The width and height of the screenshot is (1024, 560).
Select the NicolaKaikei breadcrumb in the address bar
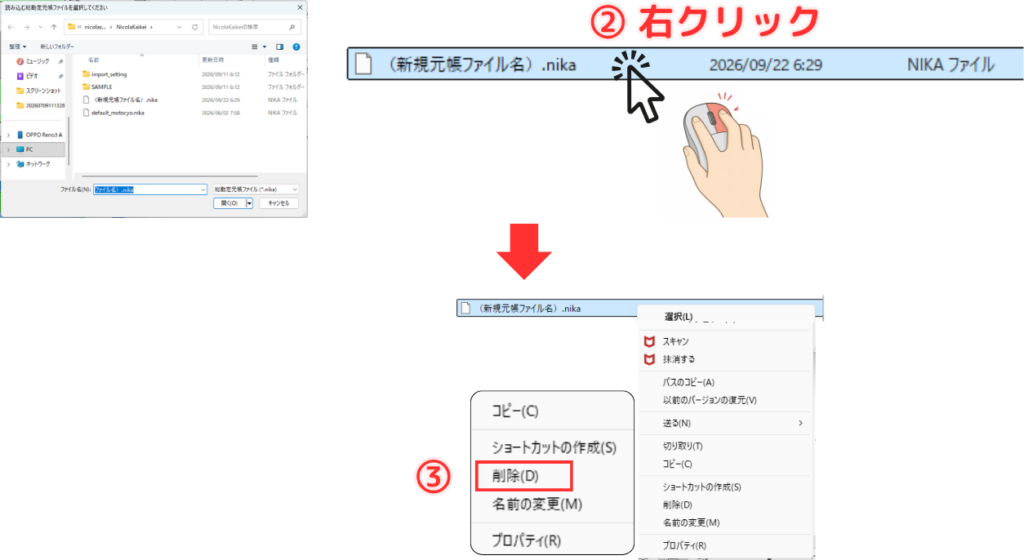[131, 27]
